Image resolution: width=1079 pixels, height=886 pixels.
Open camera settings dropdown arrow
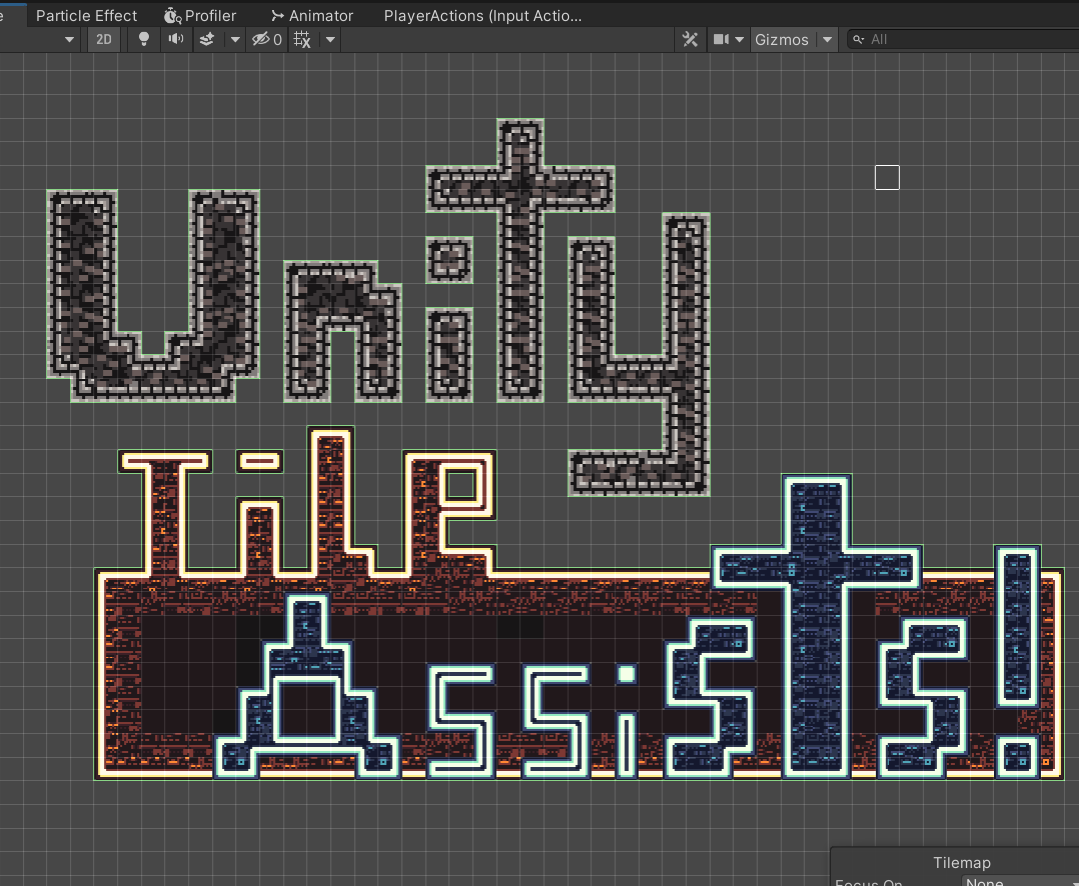[740, 39]
